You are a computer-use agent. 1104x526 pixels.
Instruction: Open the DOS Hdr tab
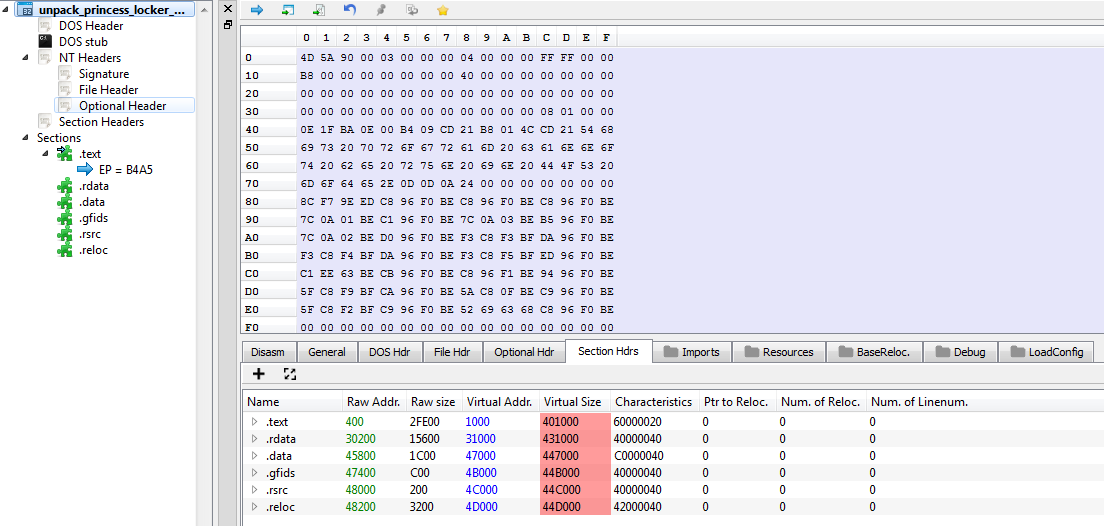[x=389, y=352]
